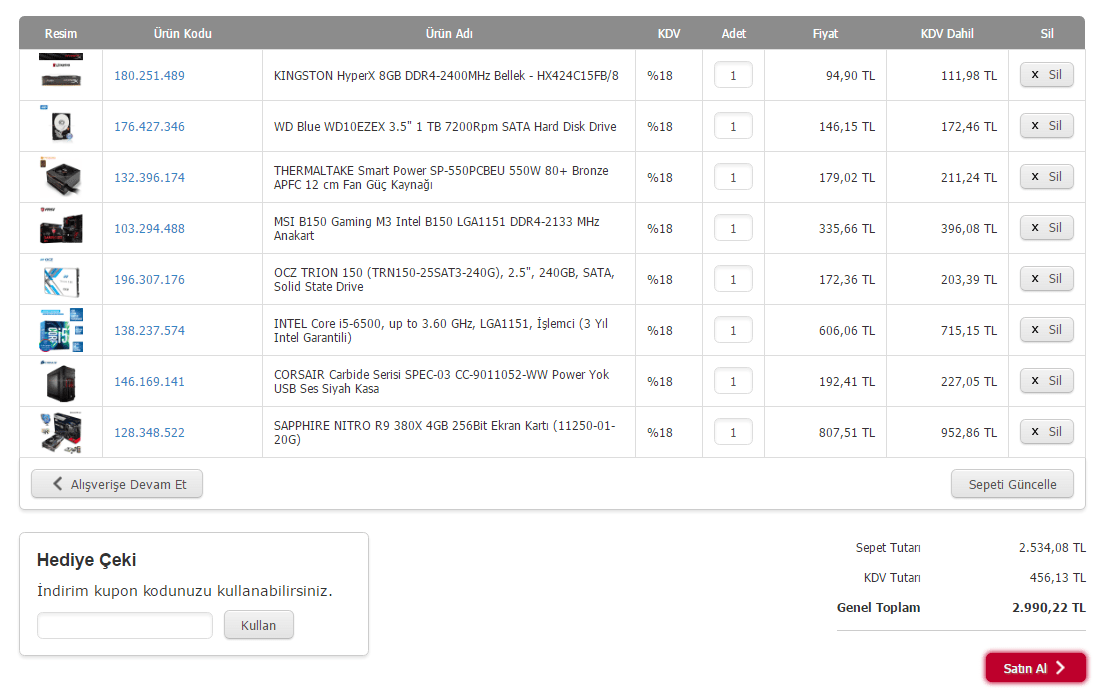Click the KDV Dahil column header

point(947,33)
